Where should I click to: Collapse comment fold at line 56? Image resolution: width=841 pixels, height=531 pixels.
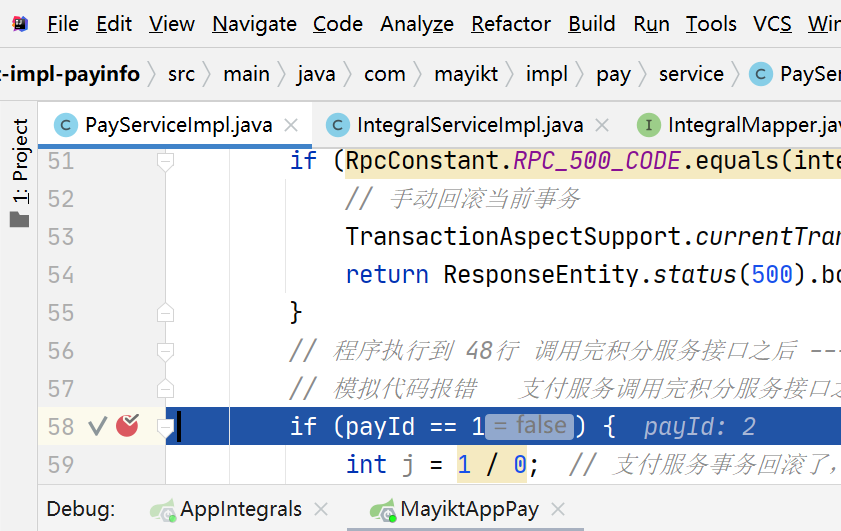(x=165, y=351)
